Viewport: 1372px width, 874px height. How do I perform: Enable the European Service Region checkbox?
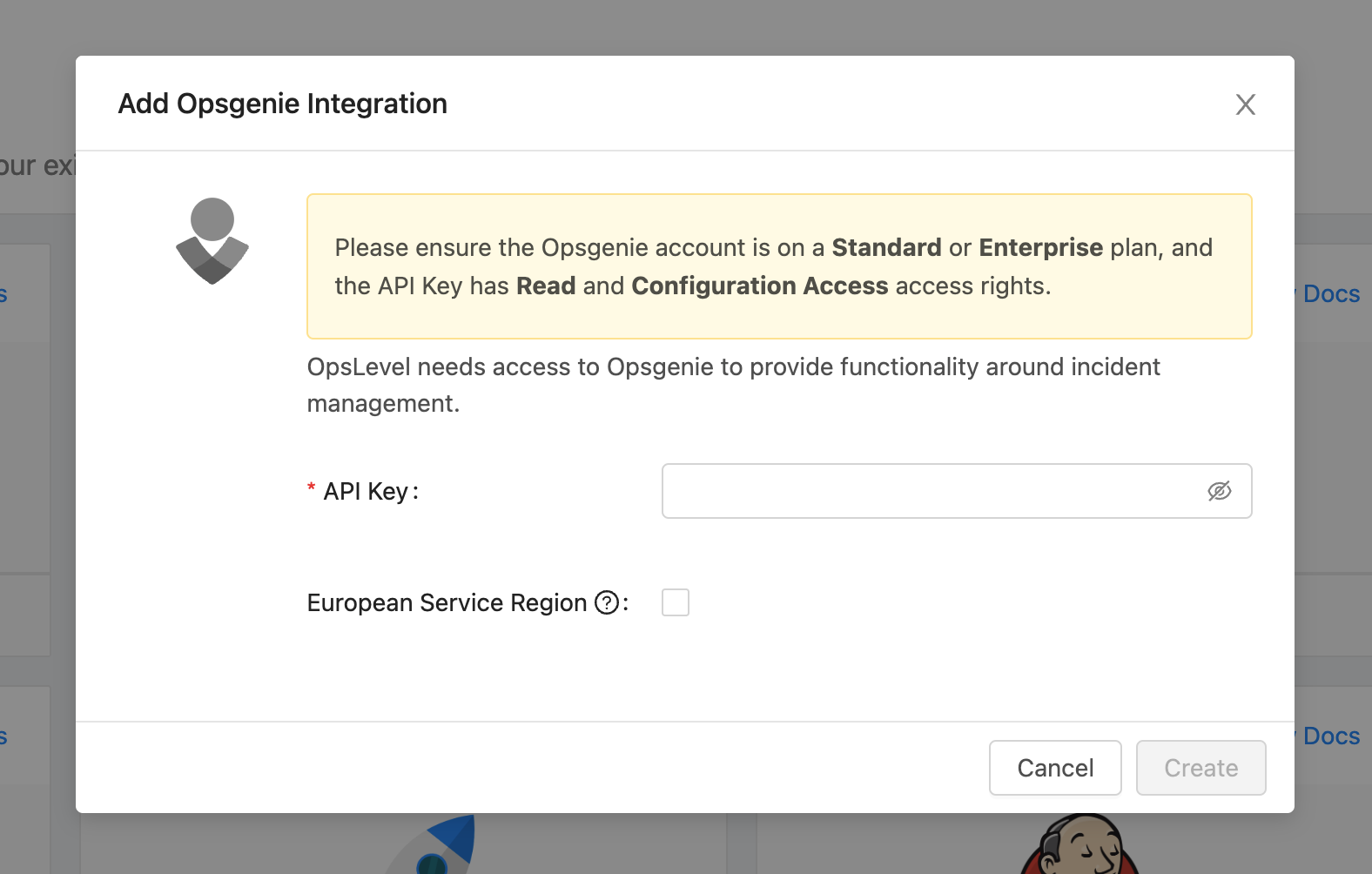(676, 602)
